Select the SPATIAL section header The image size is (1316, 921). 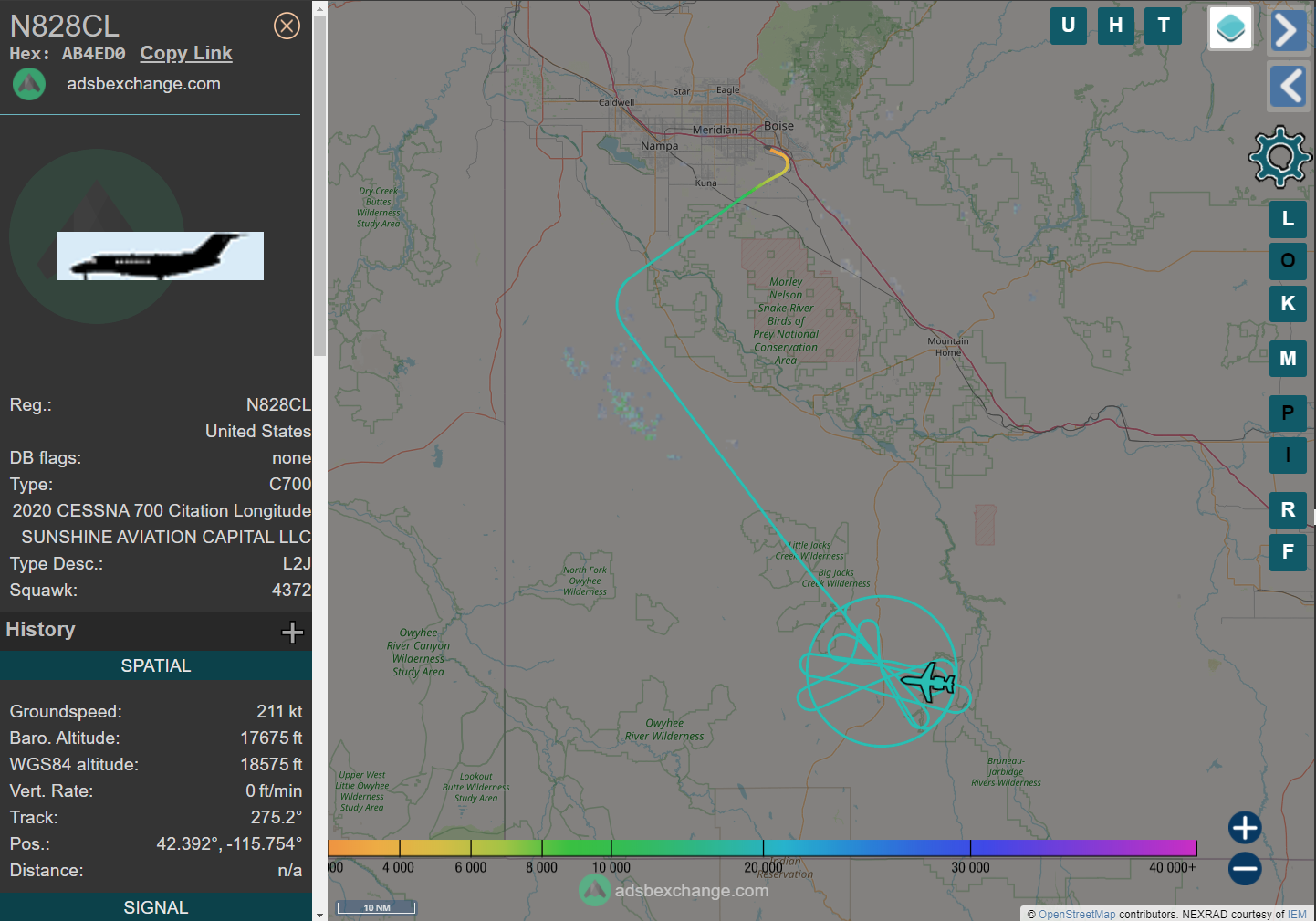point(156,665)
